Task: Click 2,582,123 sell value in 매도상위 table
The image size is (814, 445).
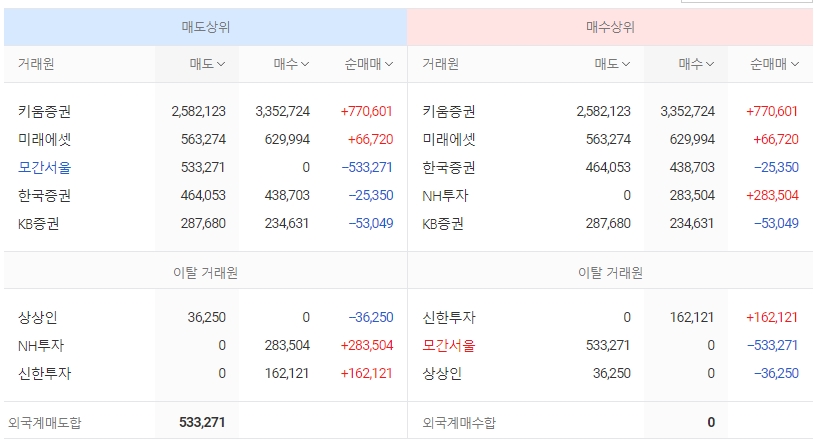Action: [198, 111]
